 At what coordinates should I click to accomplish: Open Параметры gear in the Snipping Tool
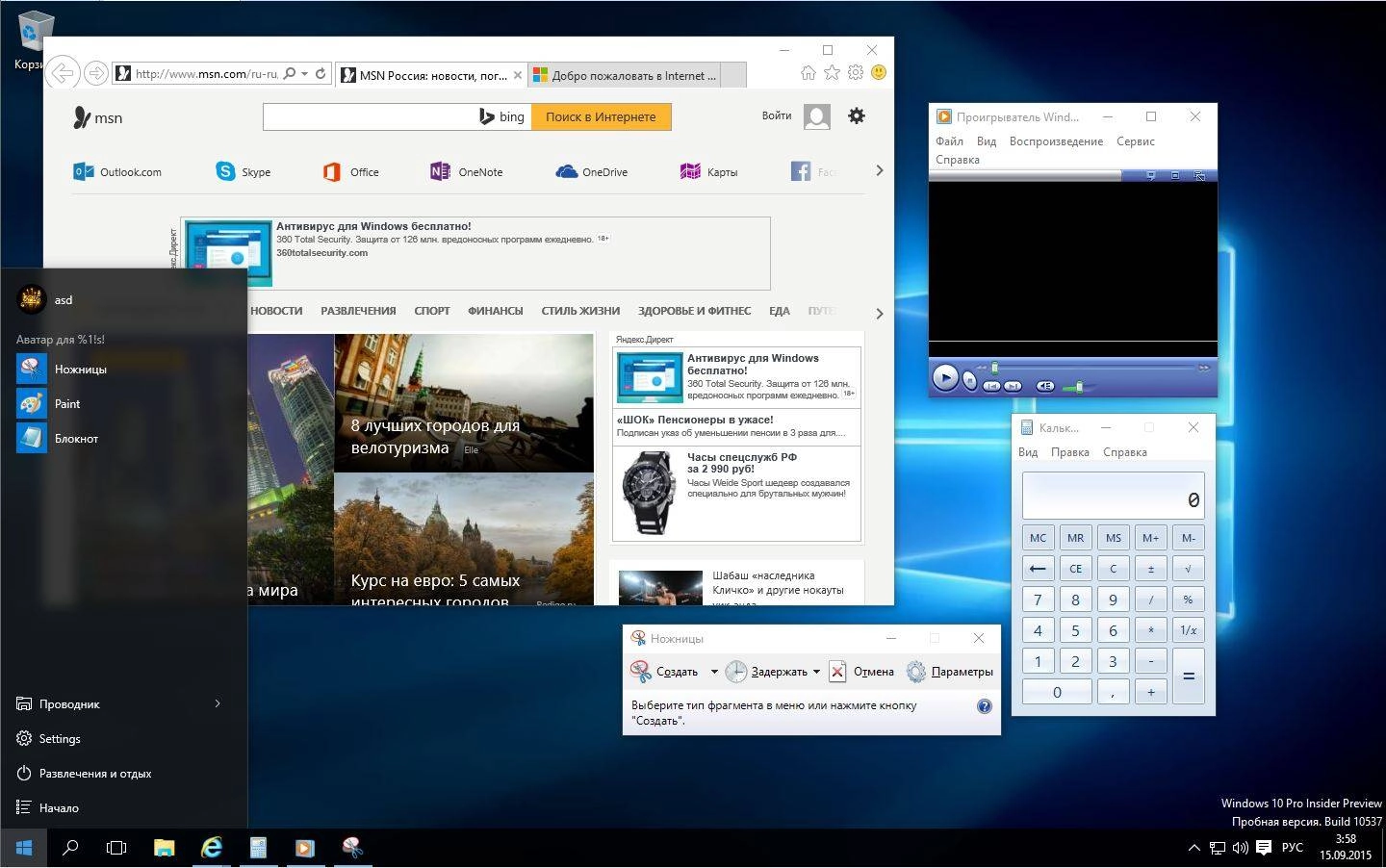[x=916, y=672]
